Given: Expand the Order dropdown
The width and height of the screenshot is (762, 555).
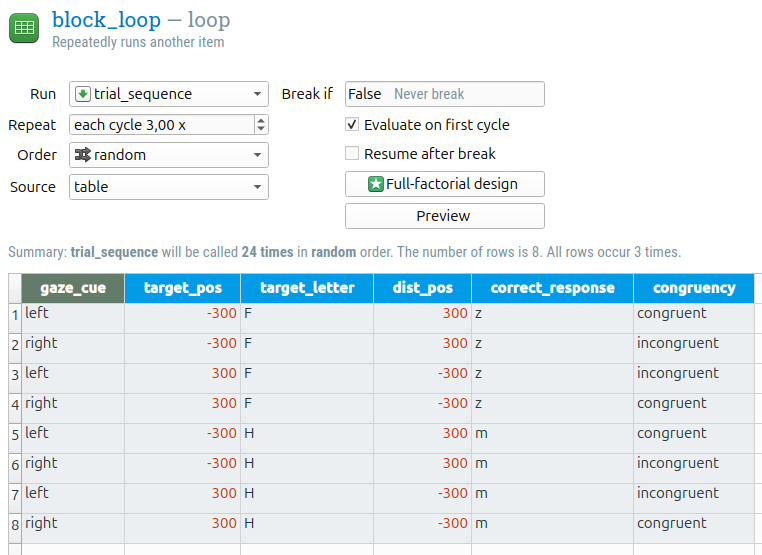Looking at the screenshot, I should [x=169, y=155].
